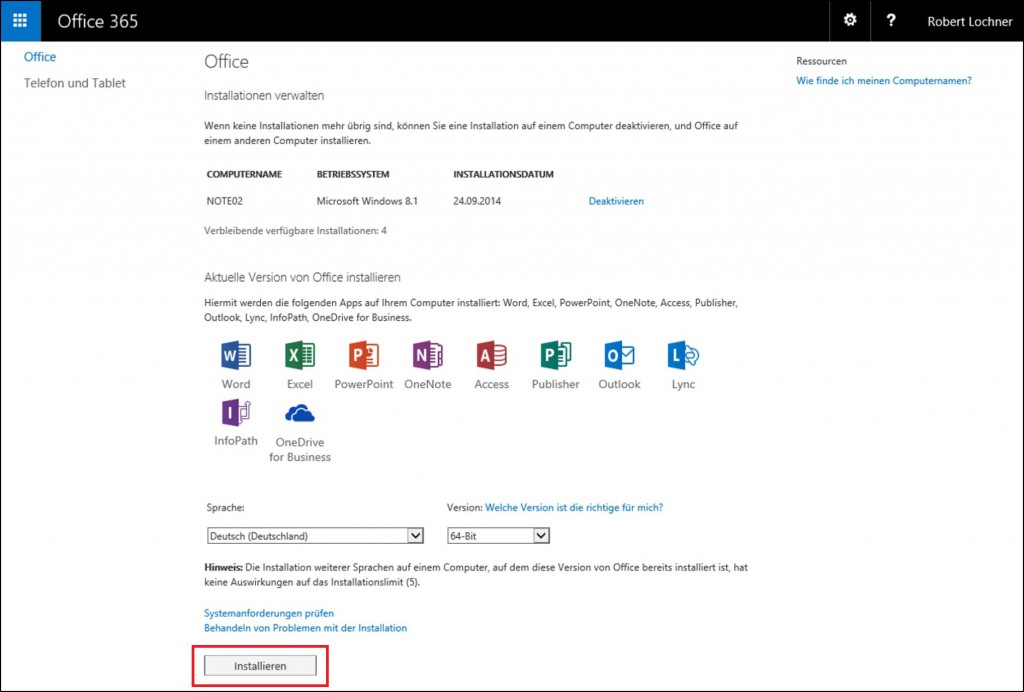Open the OneNote icon
This screenshot has height=692, width=1024.
427,356
